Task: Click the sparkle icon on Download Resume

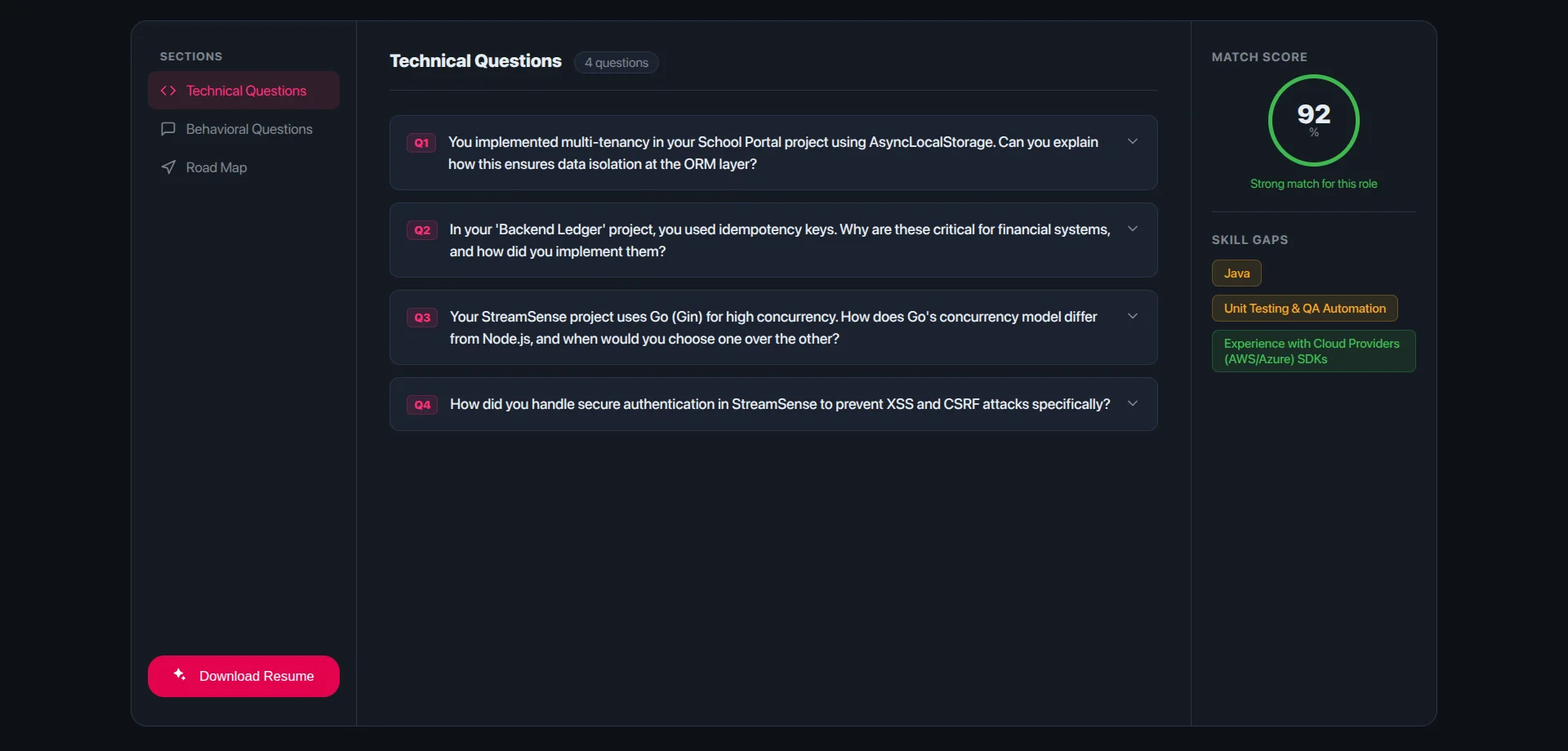Action: coord(180,674)
